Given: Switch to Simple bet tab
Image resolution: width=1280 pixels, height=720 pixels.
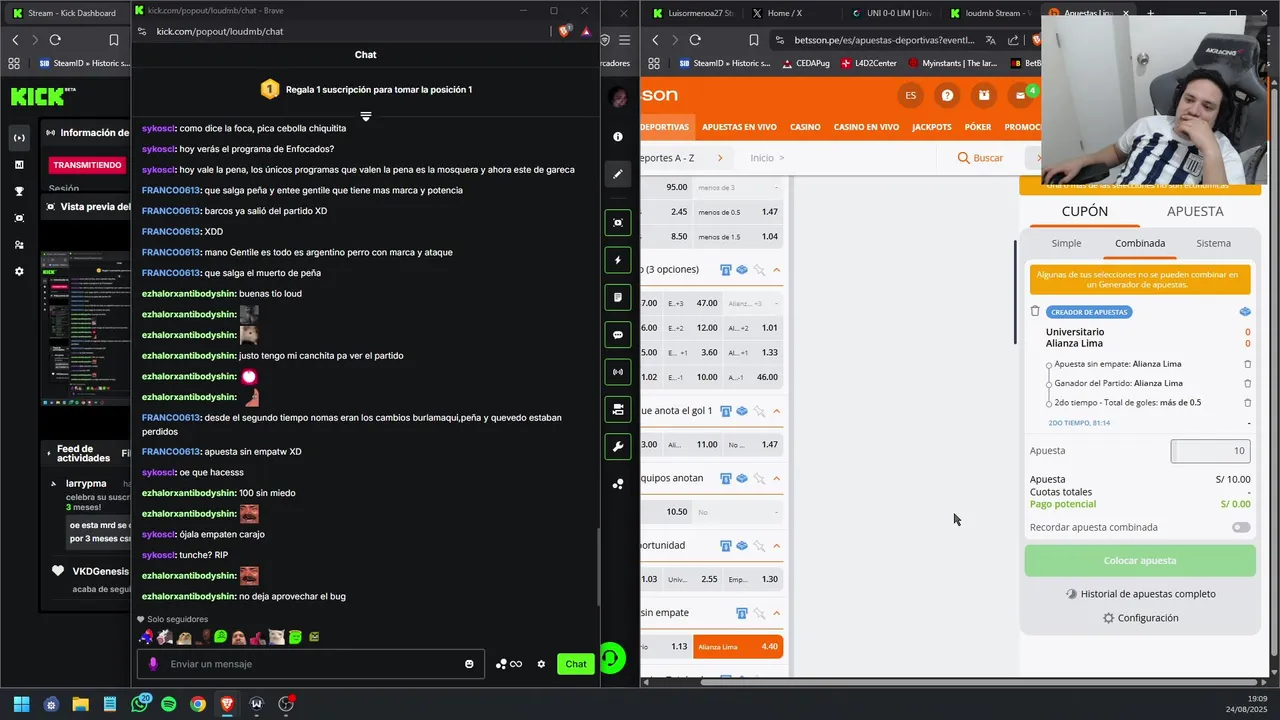Looking at the screenshot, I should coord(1066,243).
